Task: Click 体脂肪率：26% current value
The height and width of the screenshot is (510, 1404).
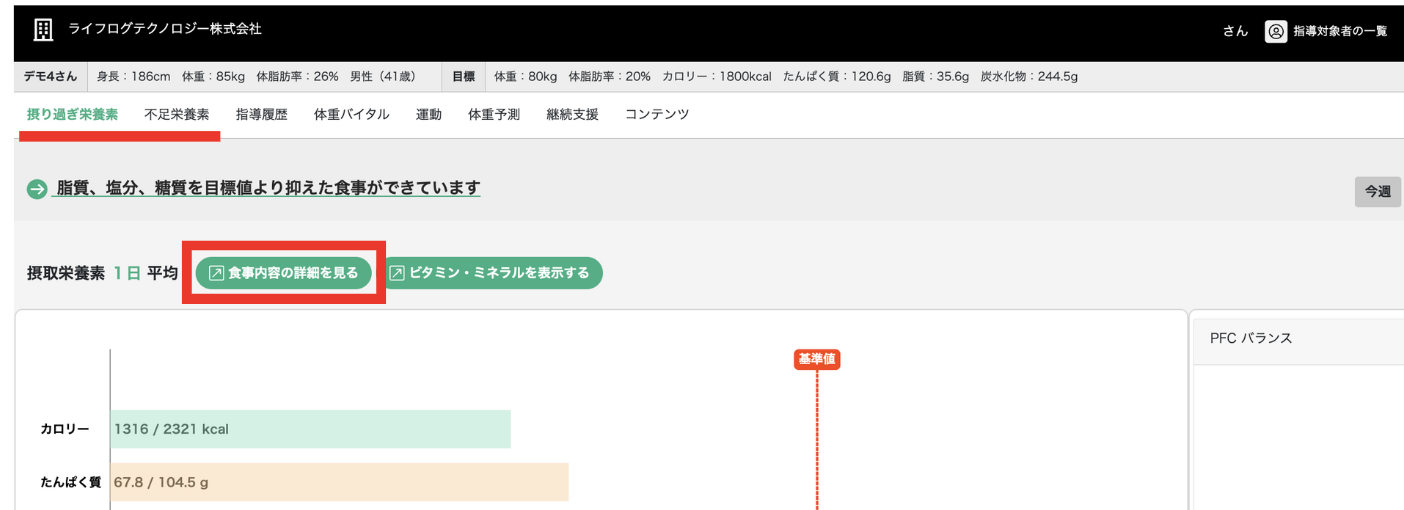Action: 297,76
